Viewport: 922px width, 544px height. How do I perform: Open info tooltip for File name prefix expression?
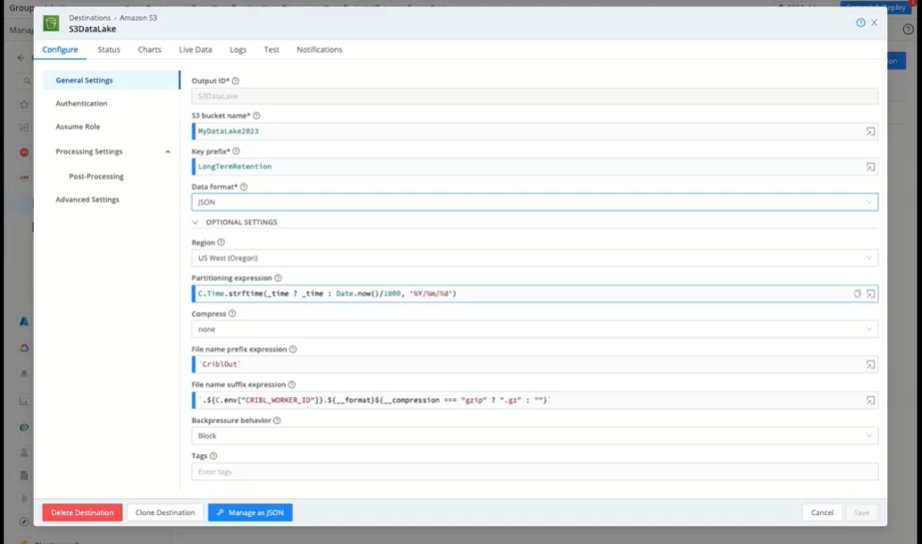pos(293,349)
